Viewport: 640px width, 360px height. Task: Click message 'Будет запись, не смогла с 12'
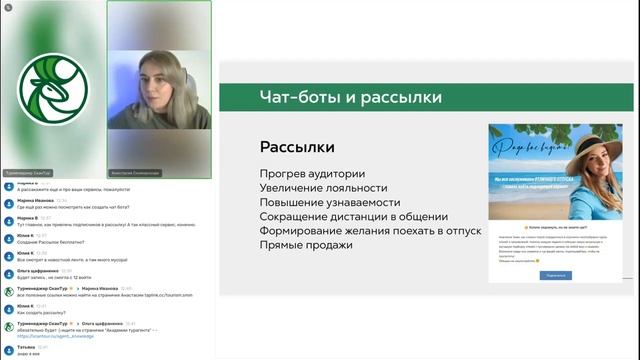coord(54,278)
